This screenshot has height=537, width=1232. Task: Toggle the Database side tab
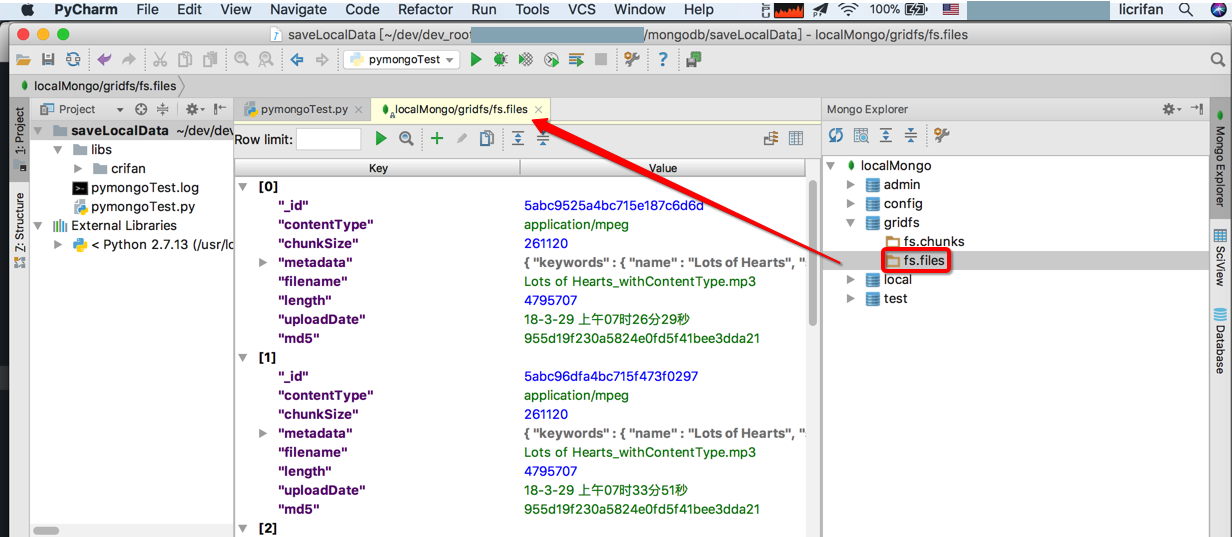tap(1220, 340)
